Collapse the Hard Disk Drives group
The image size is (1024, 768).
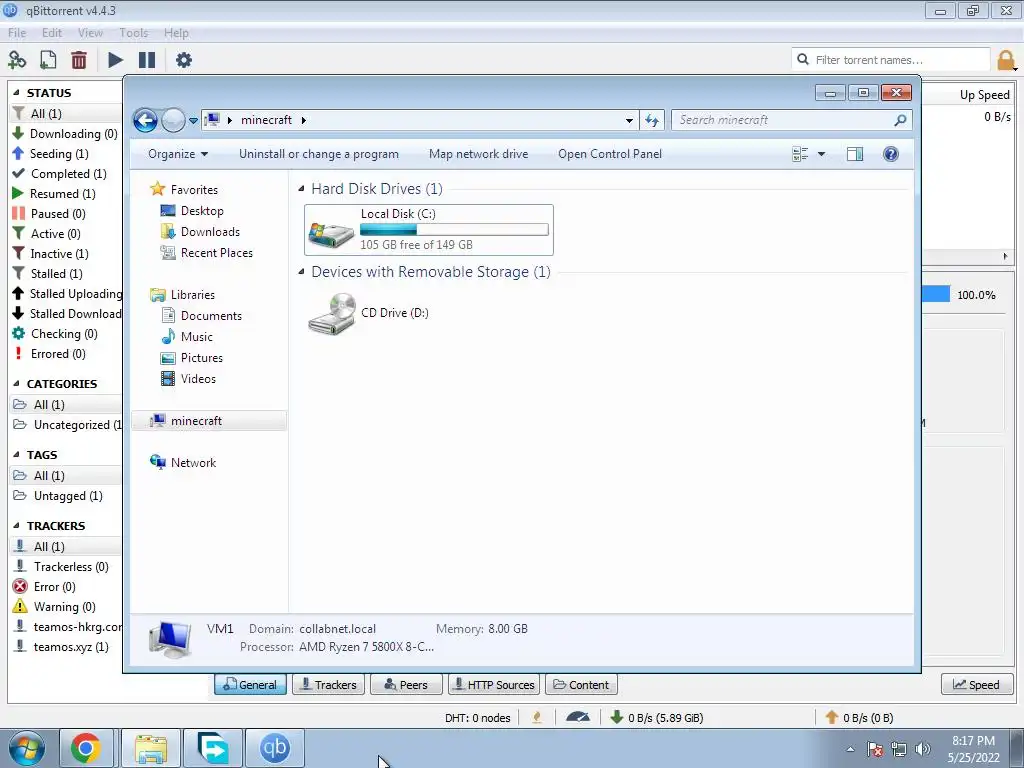(301, 189)
